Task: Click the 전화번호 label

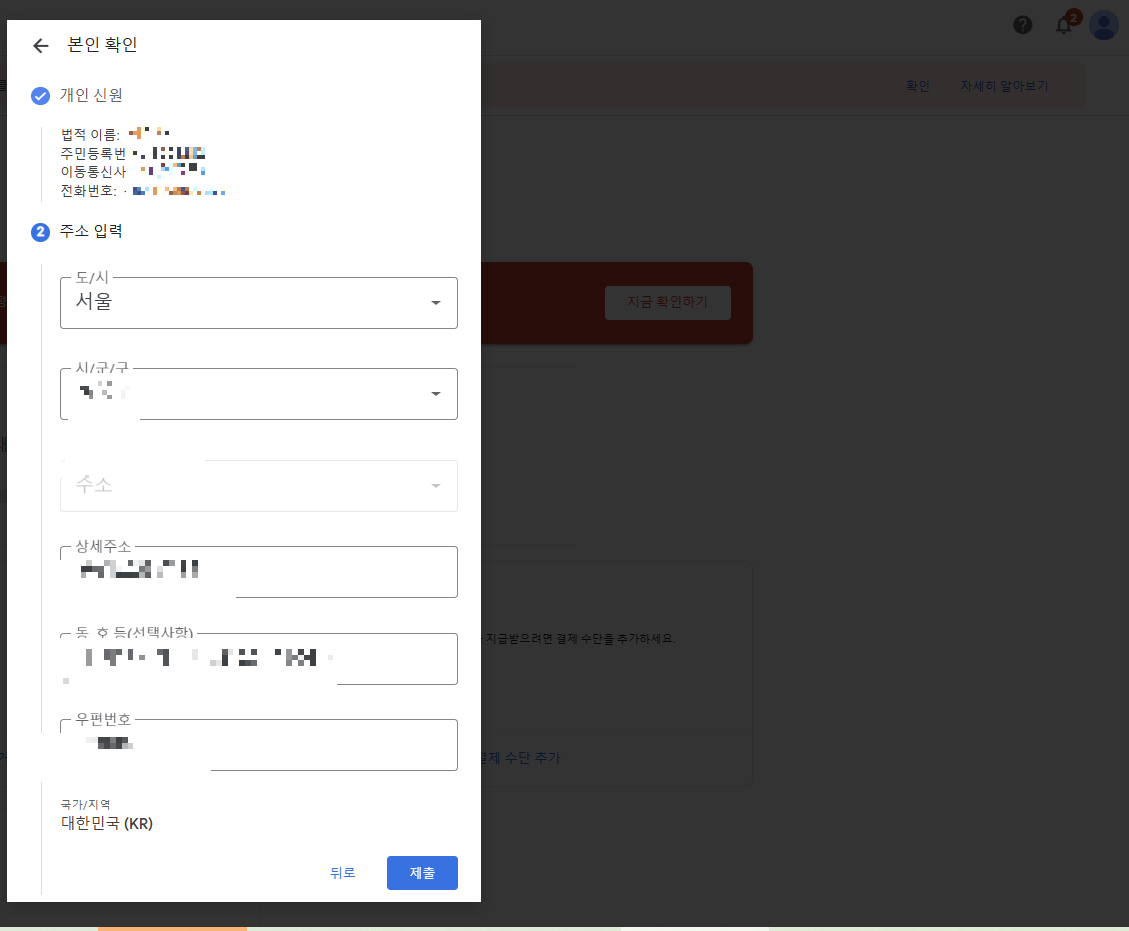Action: 88,191
